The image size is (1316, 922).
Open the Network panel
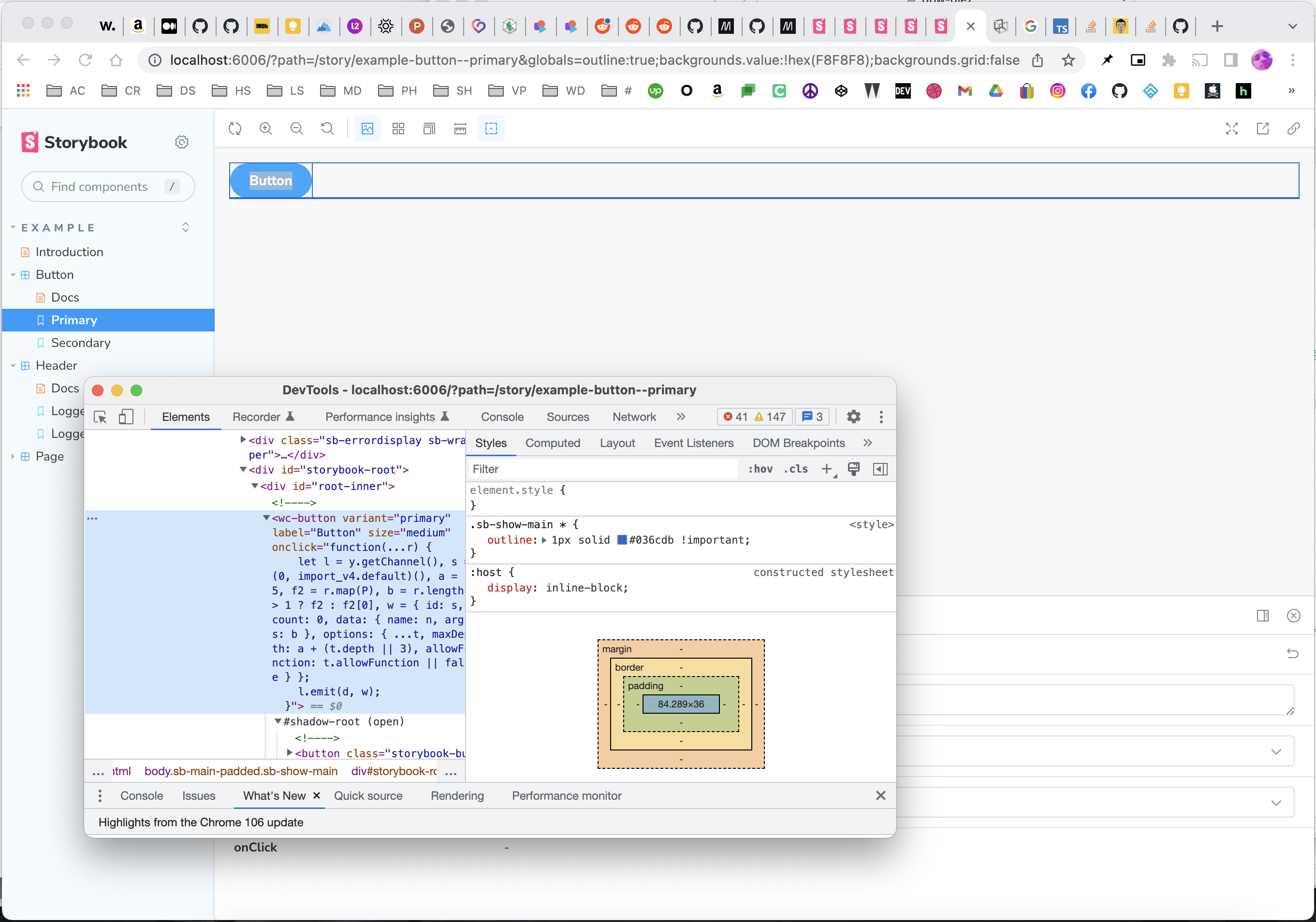pos(634,417)
